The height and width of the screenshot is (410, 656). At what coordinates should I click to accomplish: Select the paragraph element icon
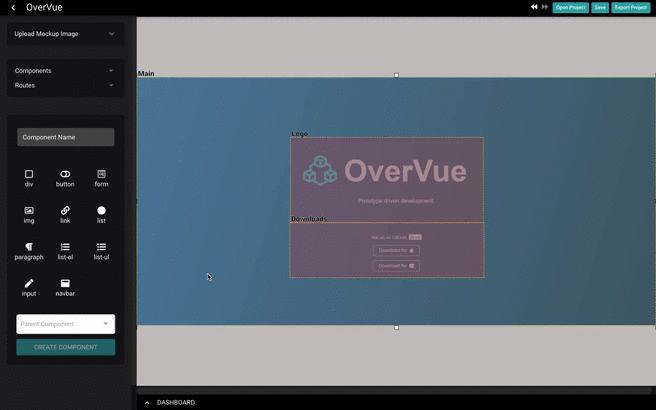pos(29,247)
